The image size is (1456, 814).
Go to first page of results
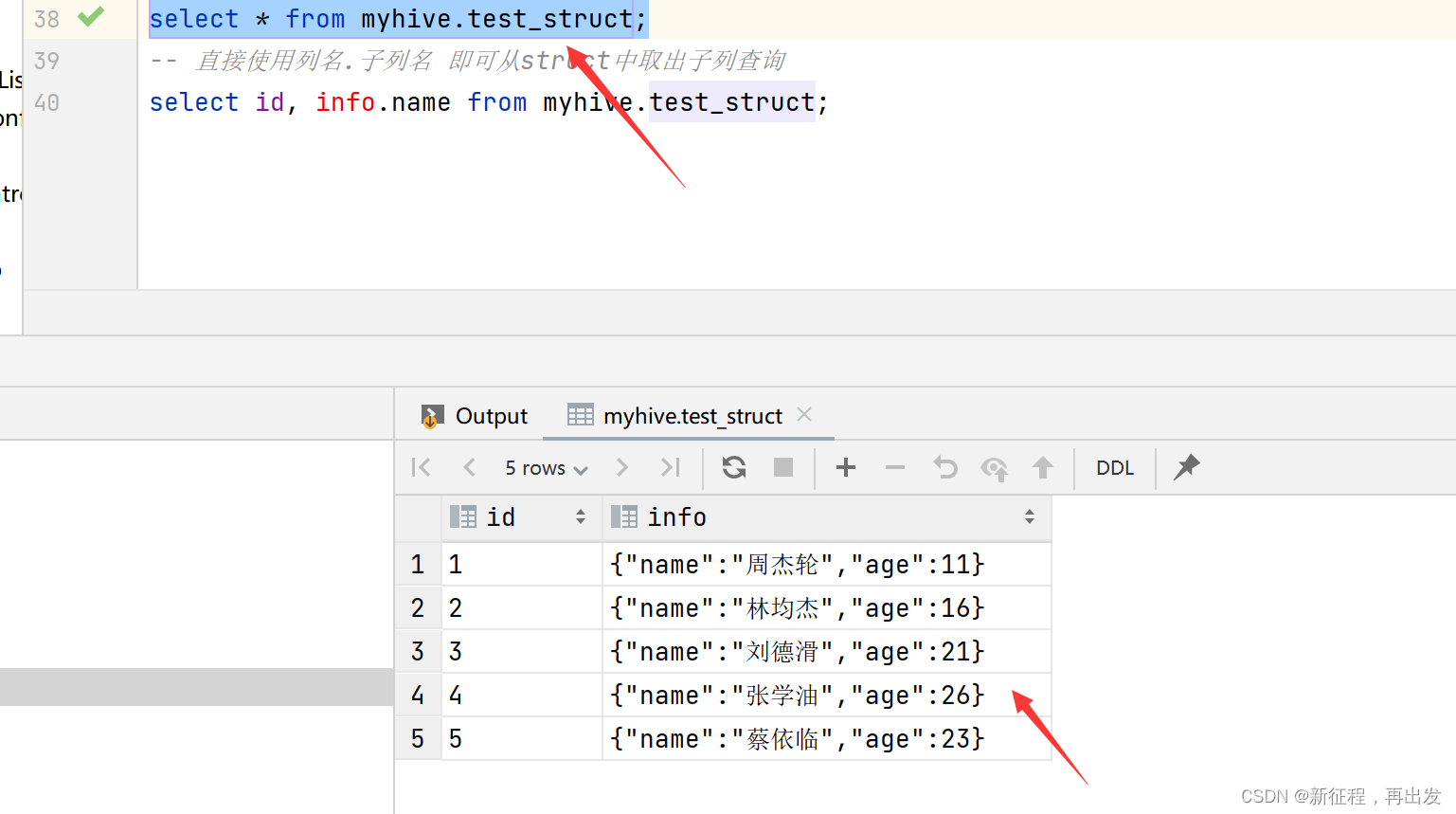(x=422, y=467)
